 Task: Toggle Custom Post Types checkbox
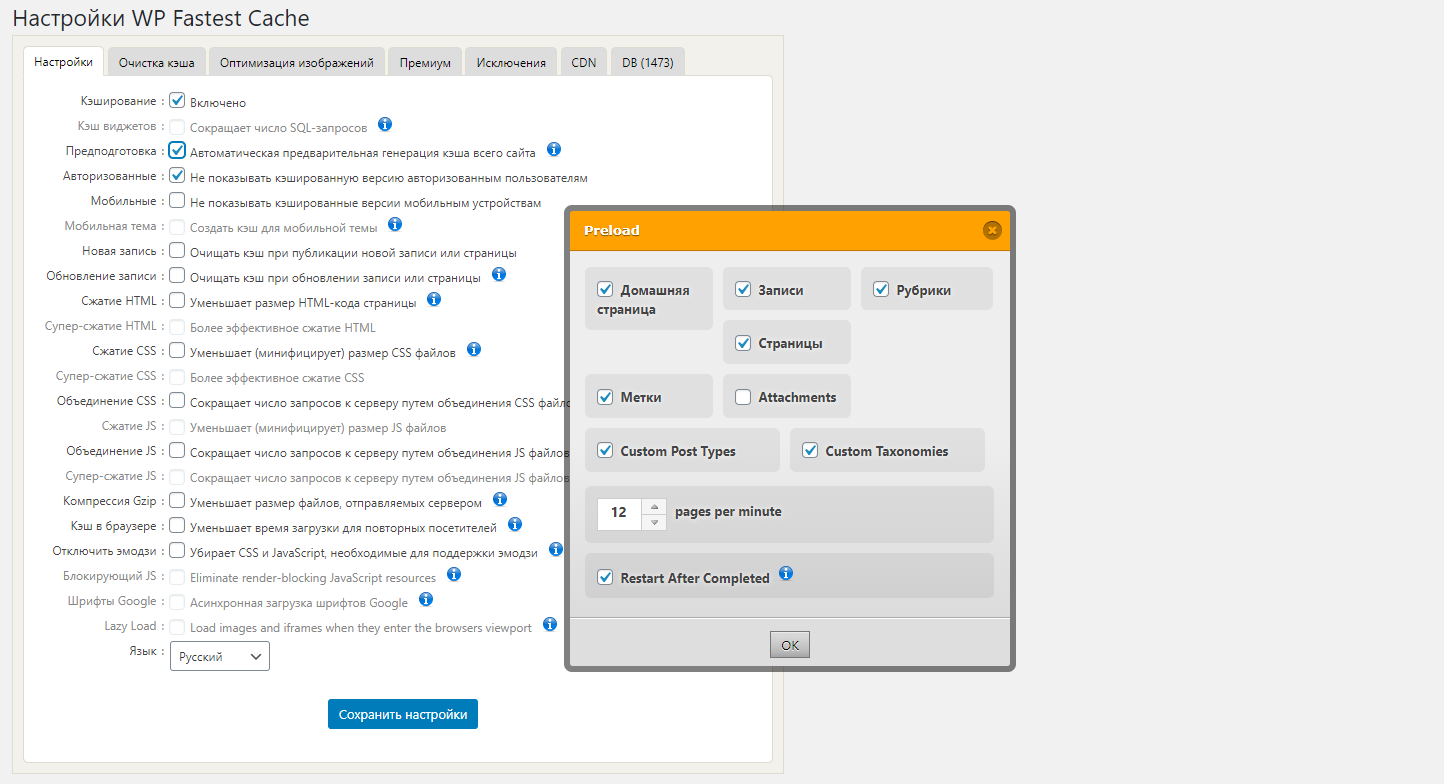coord(605,451)
